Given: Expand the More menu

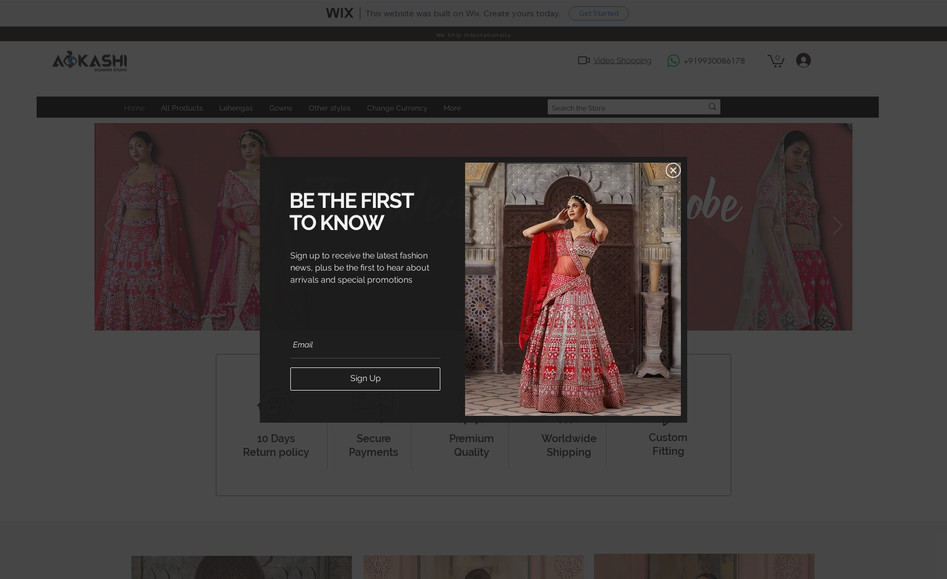Looking at the screenshot, I should (452, 108).
